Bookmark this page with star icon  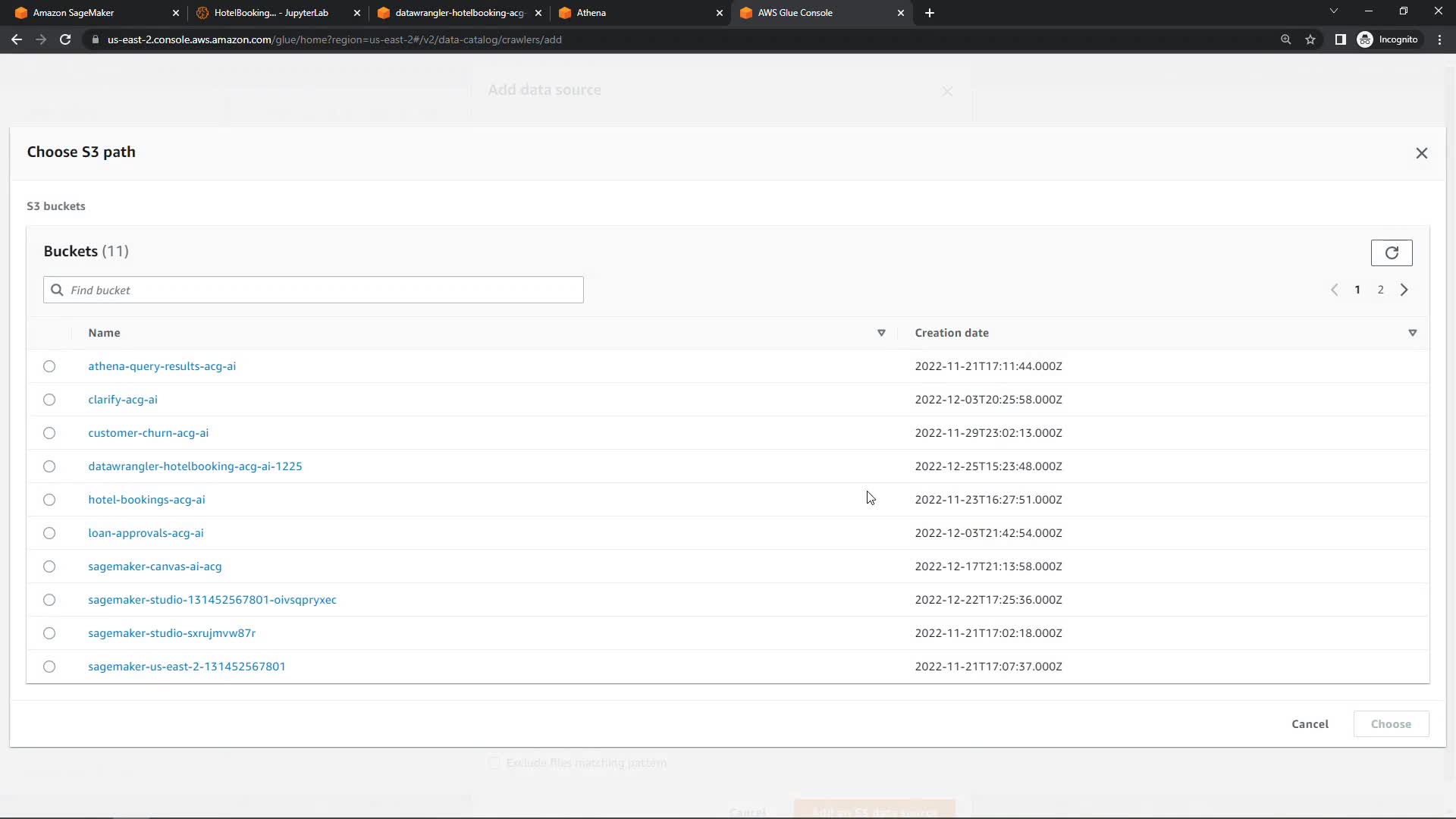[1310, 39]
